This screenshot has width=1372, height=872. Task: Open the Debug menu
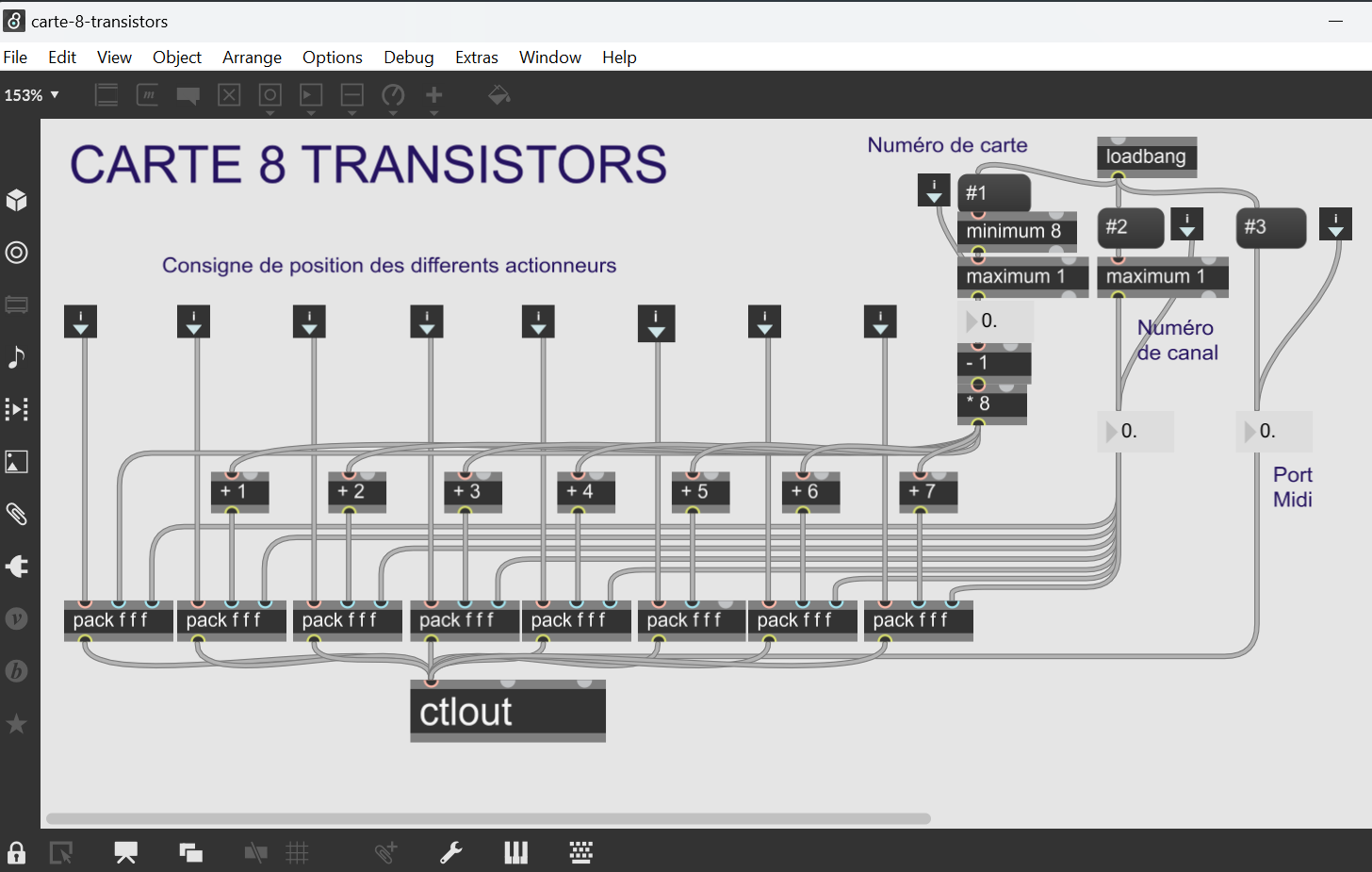[409, 57]
